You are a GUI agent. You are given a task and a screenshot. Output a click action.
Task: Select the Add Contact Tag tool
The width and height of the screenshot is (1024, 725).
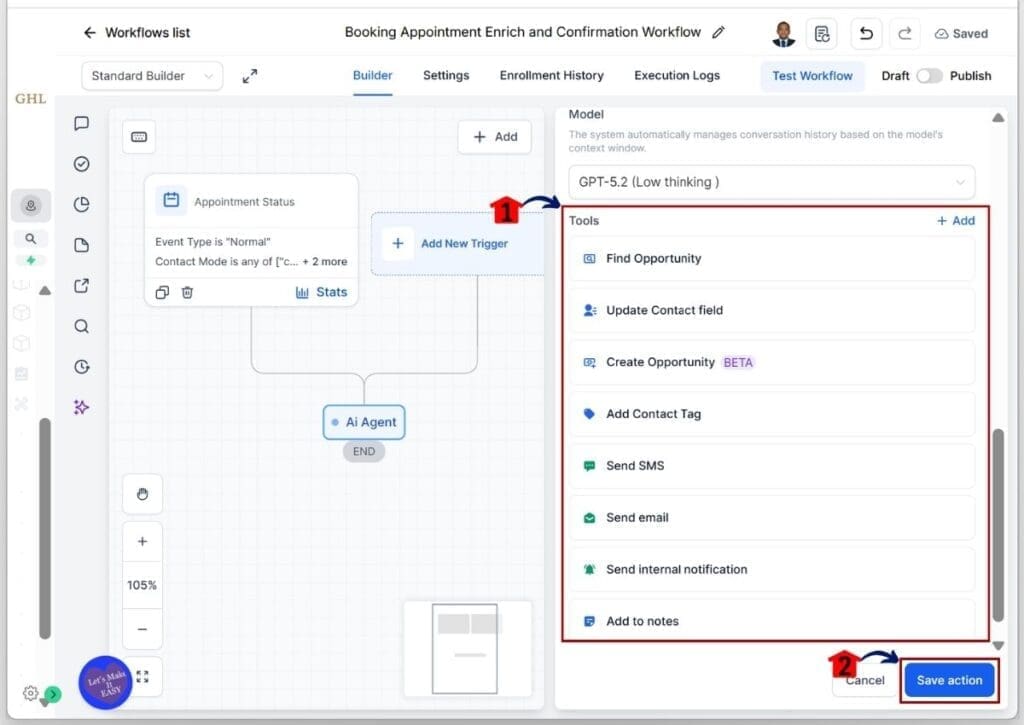772,413
